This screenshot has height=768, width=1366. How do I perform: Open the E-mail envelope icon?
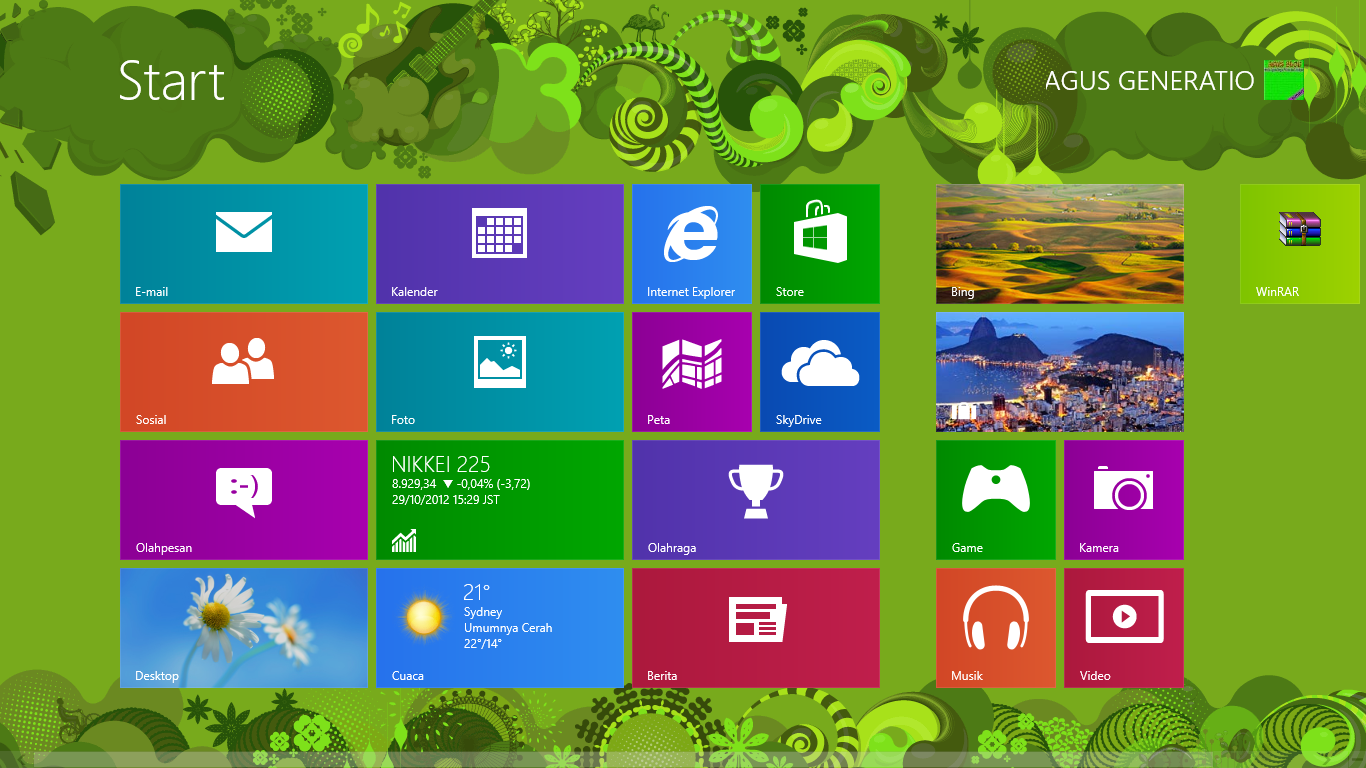[x=244, y=232]
